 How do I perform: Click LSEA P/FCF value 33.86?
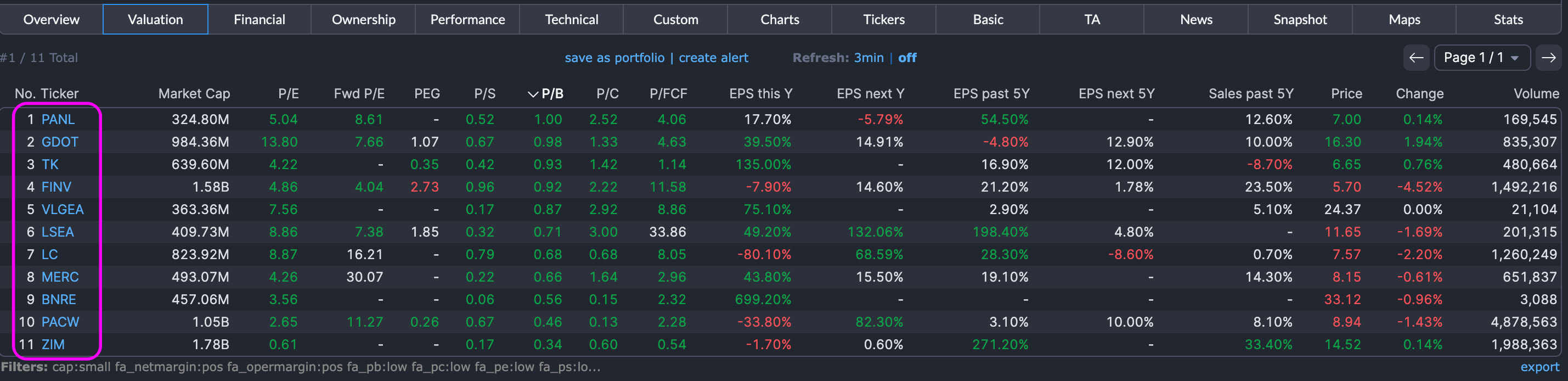[x=668, y=232]
